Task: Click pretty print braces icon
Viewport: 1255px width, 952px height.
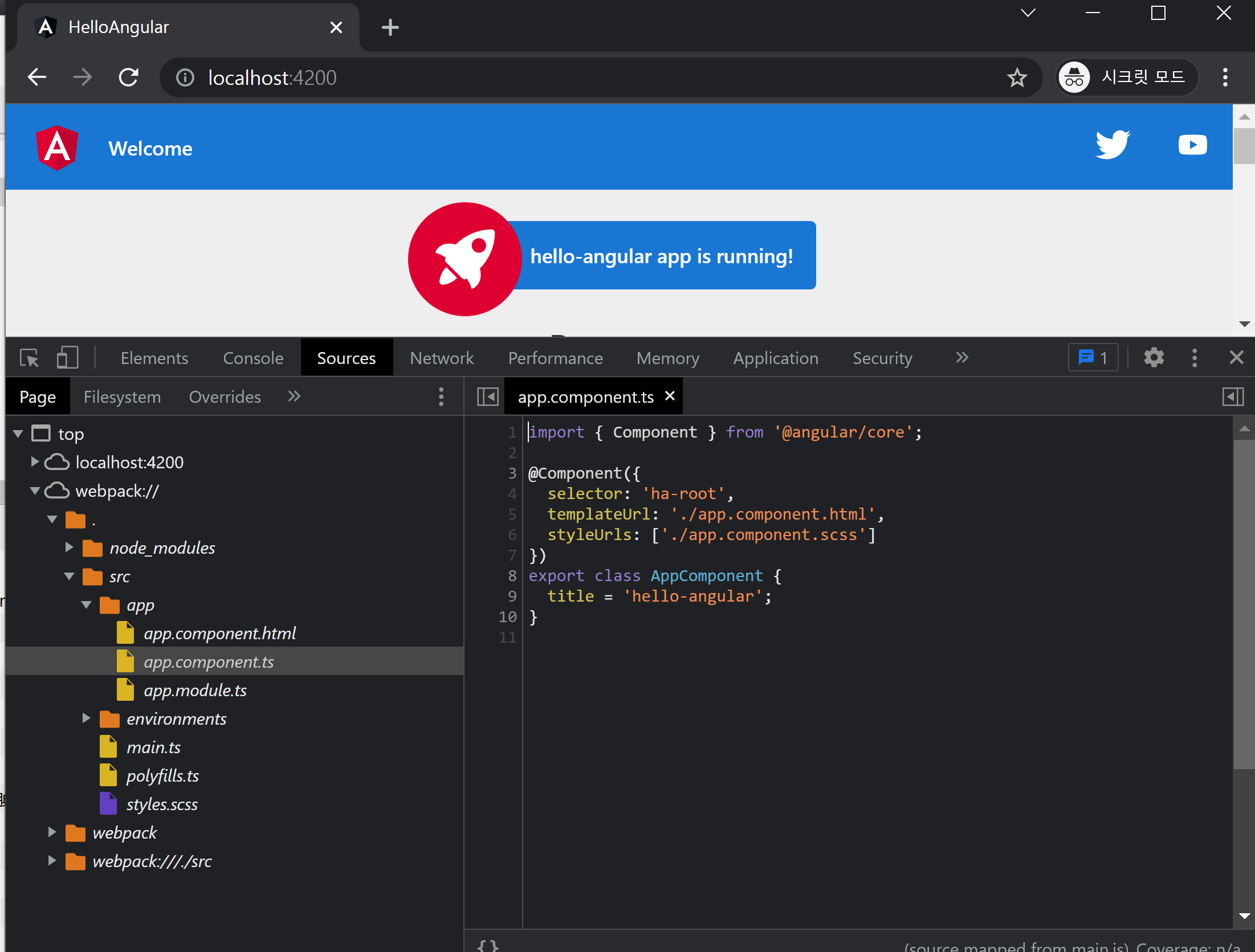Action: click(x=488, y=945)
